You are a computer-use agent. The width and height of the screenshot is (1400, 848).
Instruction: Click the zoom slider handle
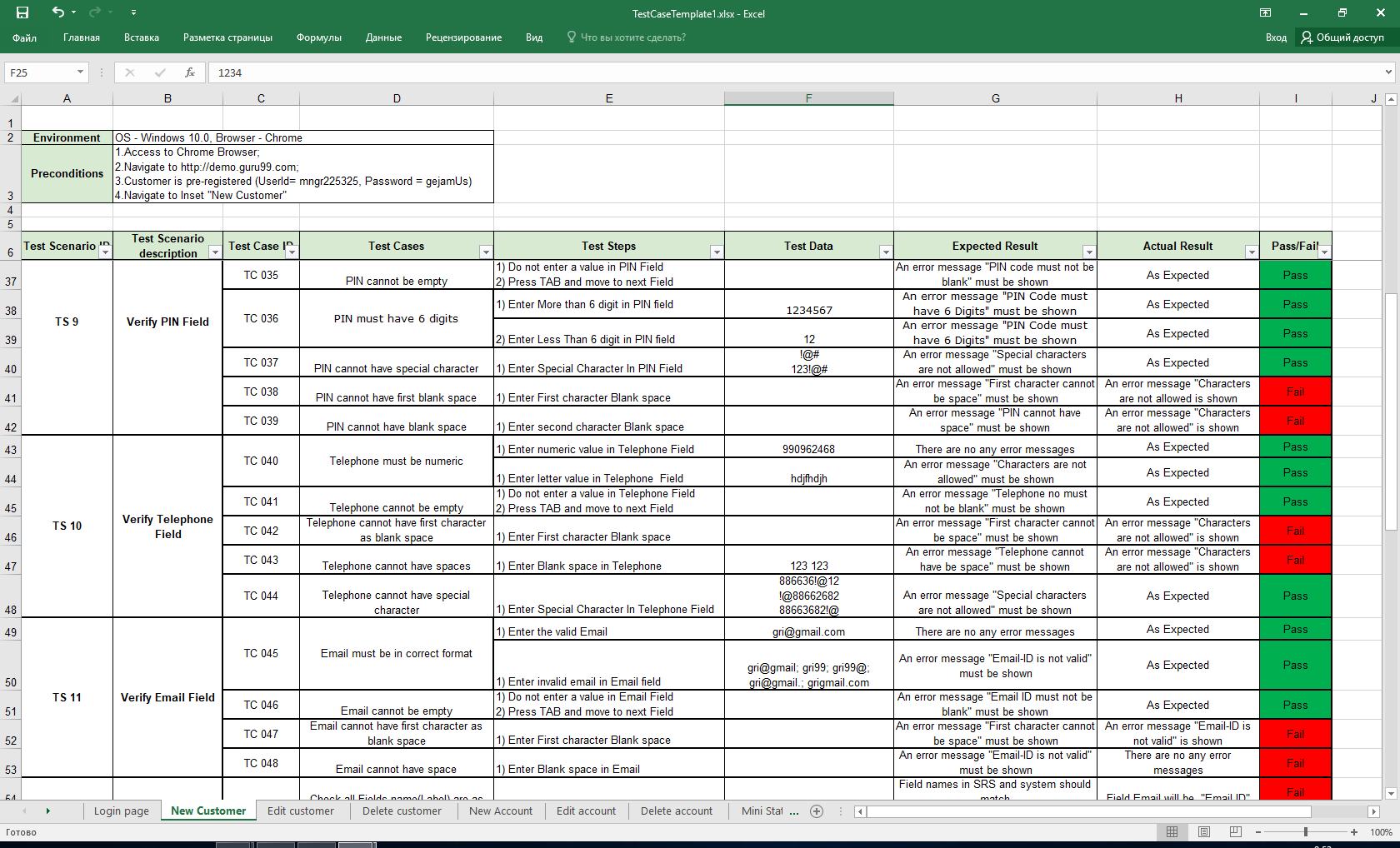coord(1306,831)
